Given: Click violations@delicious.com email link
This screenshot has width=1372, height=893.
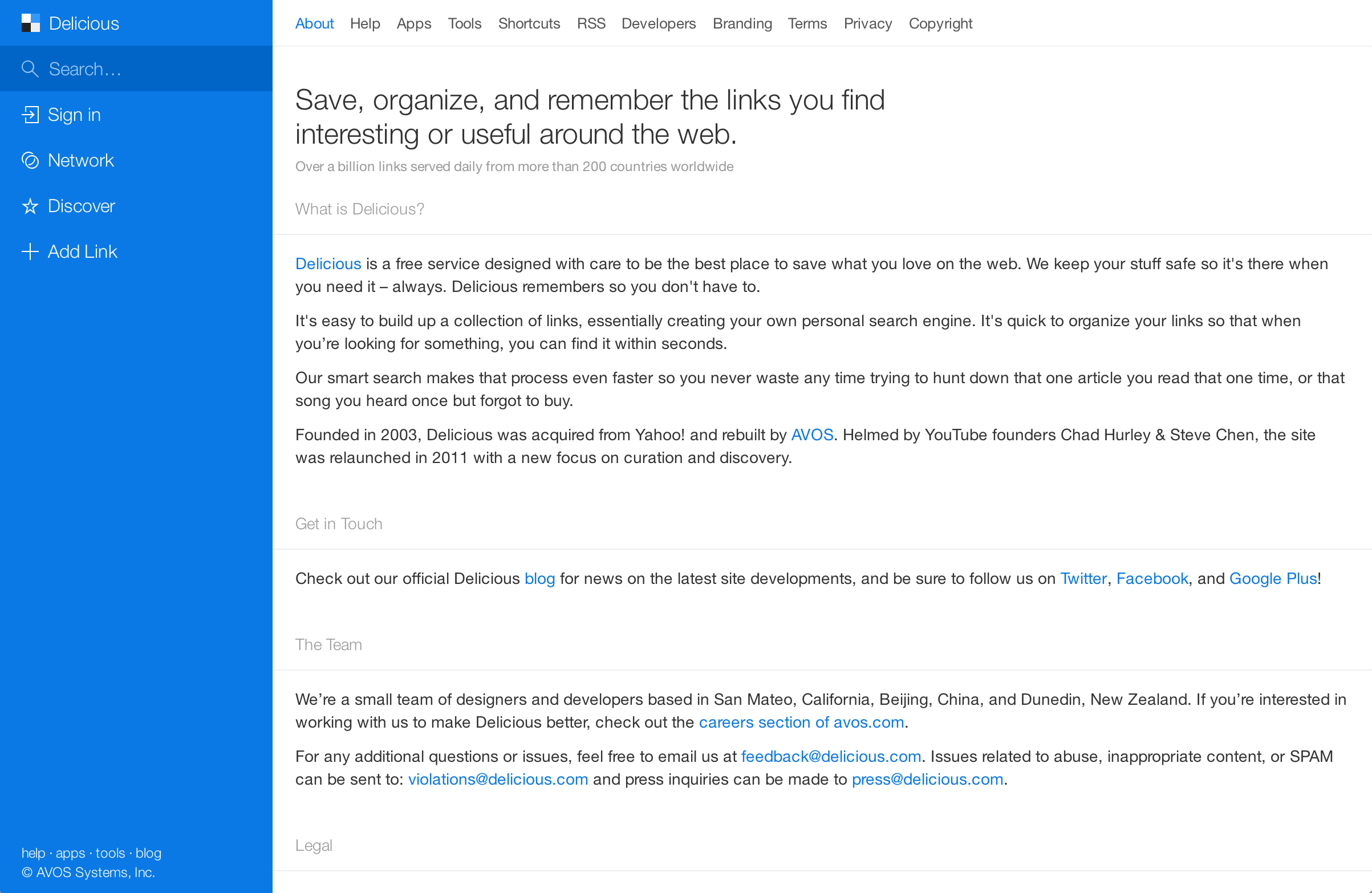Looking at the screenshot, I should coord(498,779).
